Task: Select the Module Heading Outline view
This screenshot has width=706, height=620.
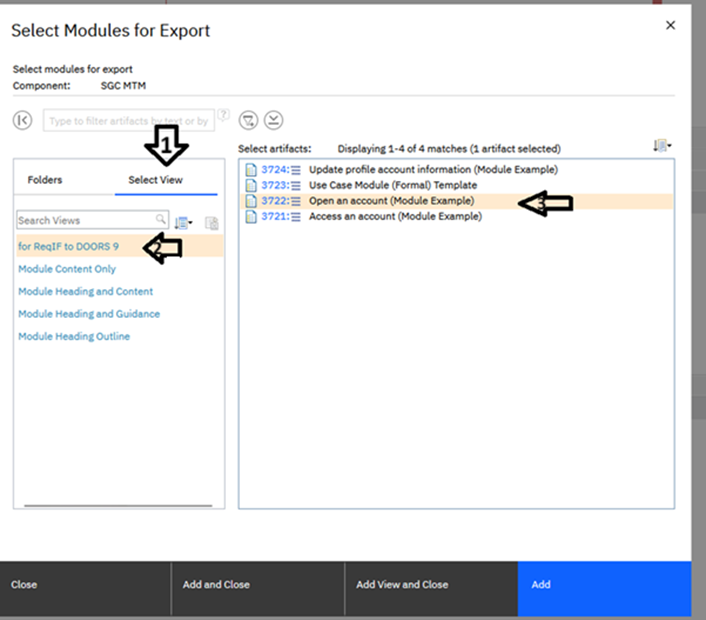Action: tap(74, 336)
